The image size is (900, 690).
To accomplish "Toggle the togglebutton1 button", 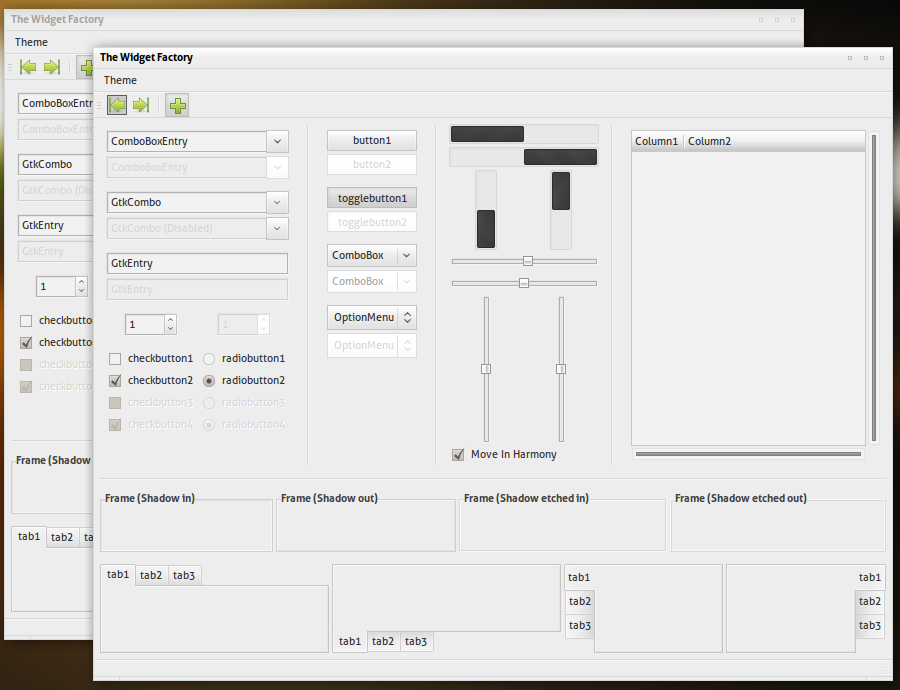I will point(372,198).
